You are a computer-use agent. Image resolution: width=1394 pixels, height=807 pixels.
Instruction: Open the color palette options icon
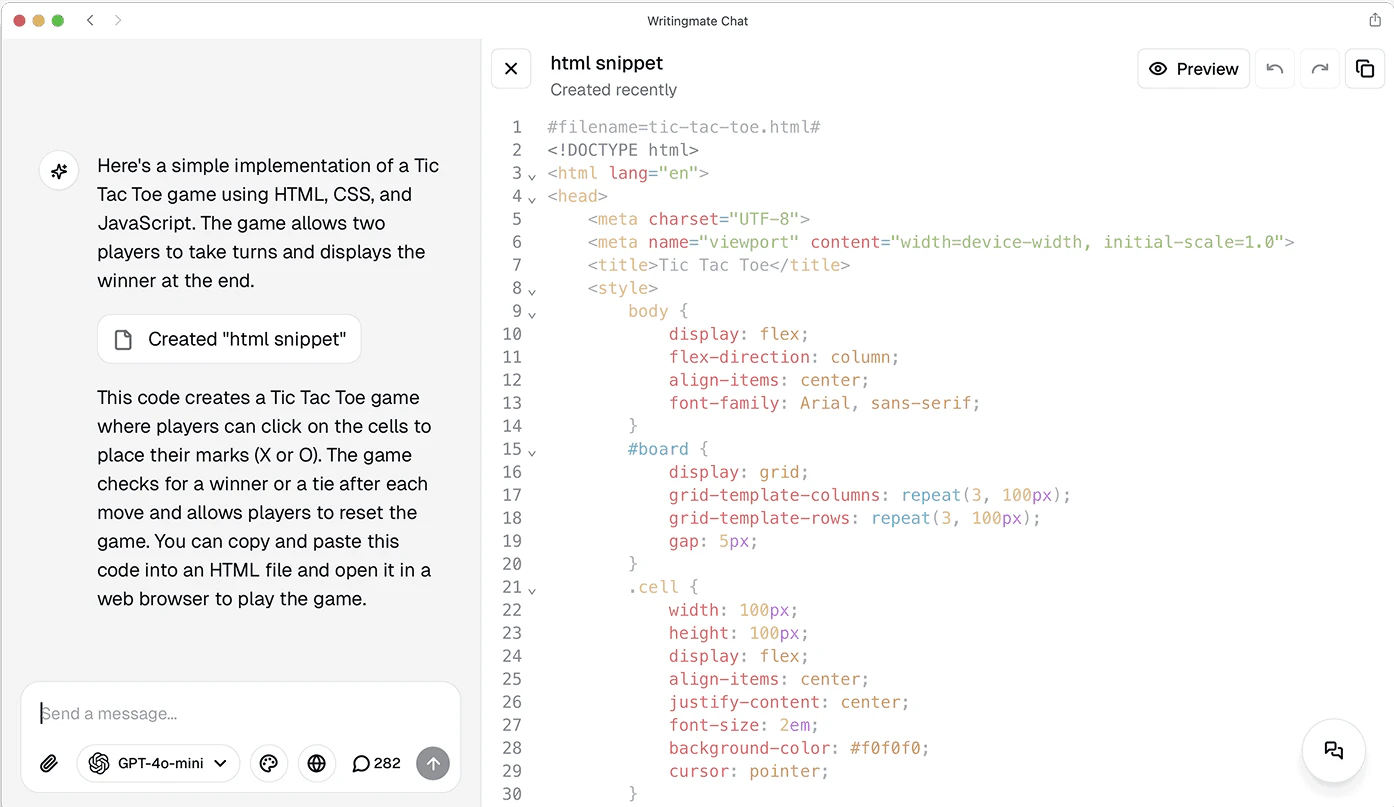pos(269,763)
